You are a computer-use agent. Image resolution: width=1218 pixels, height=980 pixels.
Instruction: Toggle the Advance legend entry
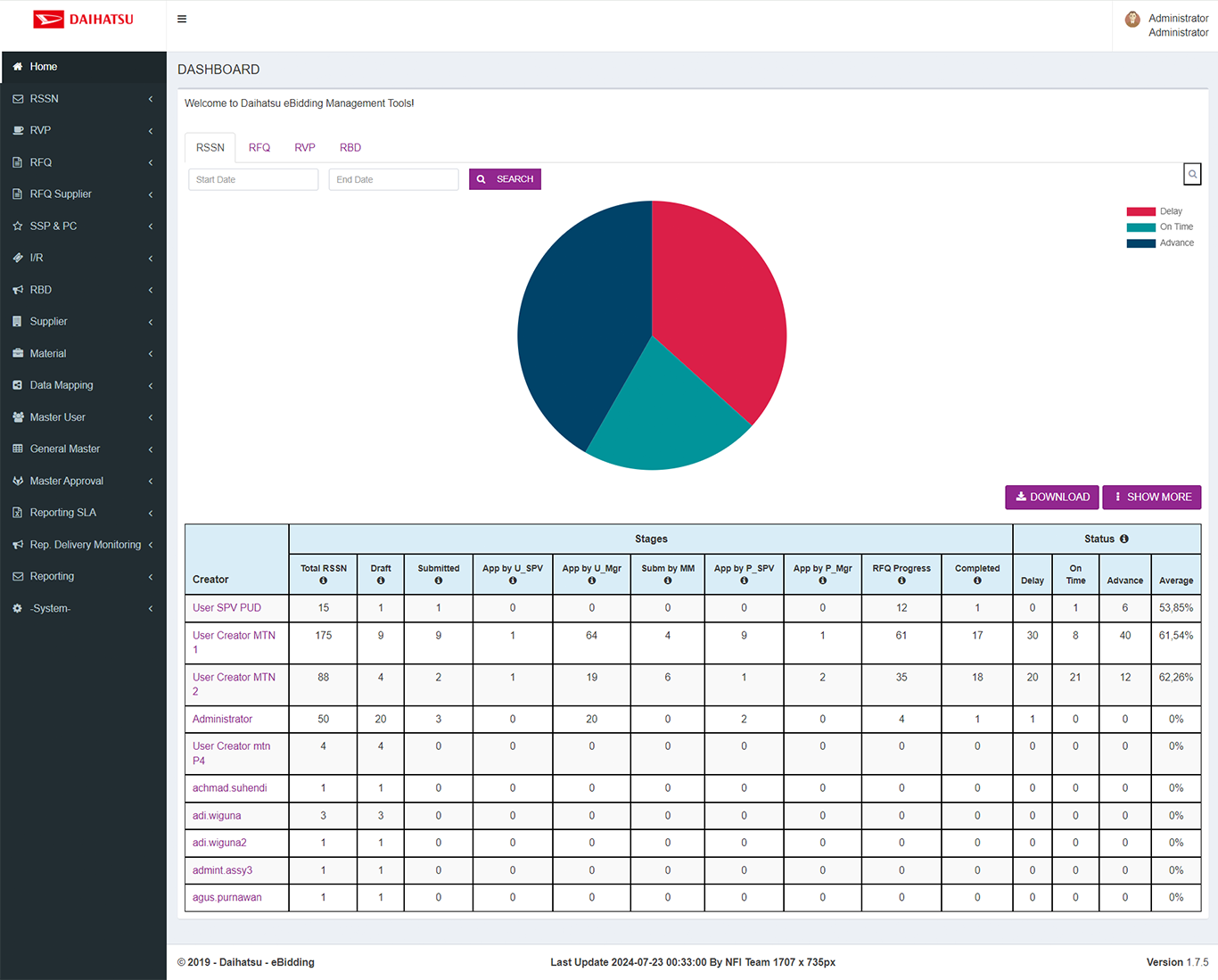pos(1160,243)
